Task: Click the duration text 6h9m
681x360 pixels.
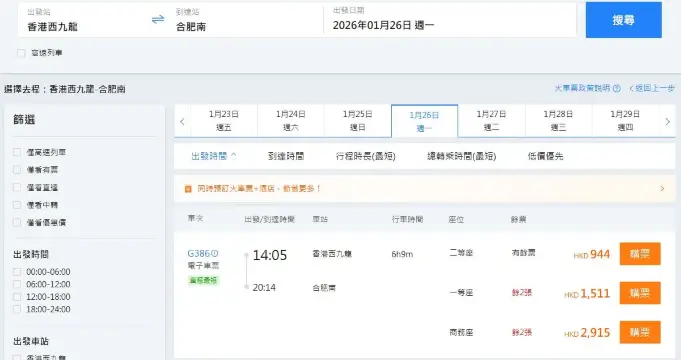Action: point(402,254)
